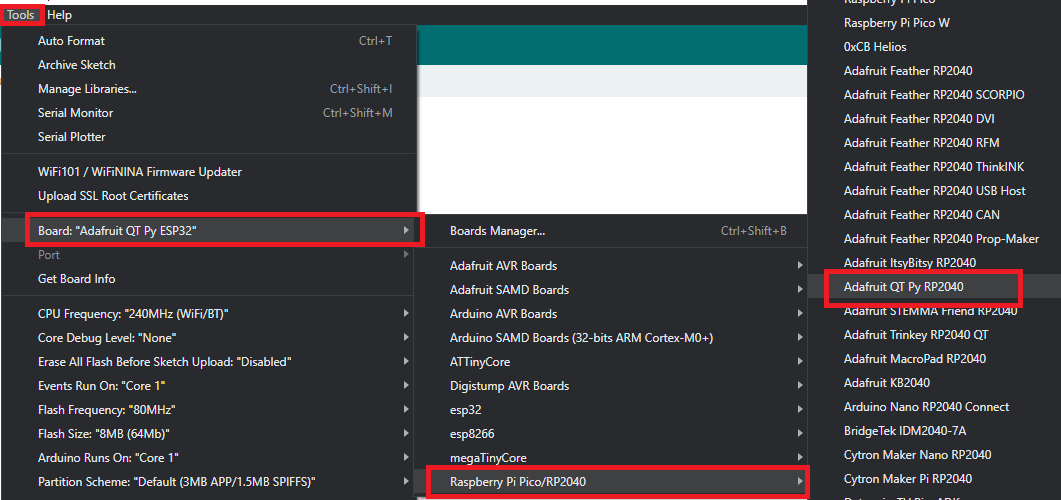Viewport: 1061px width, 500px height.
Task: Open the Serial Plotter
Action: click(x=71, y=137)
